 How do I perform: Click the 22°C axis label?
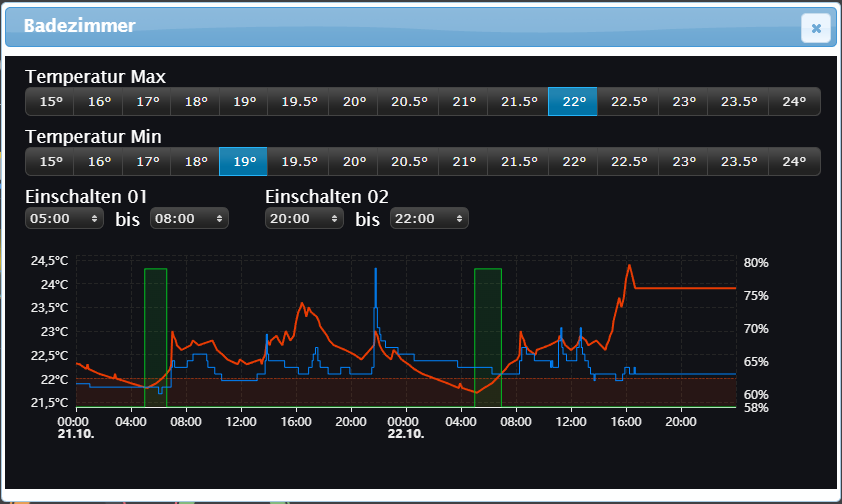(x=54, y=379)
